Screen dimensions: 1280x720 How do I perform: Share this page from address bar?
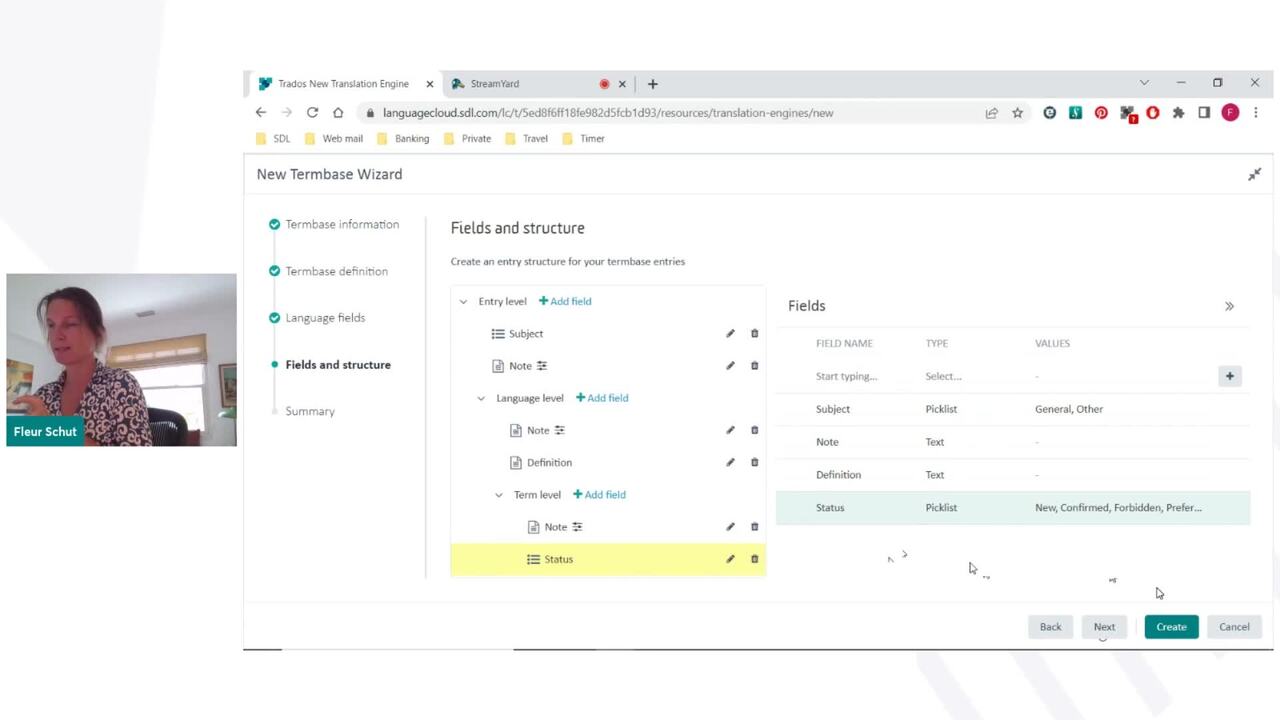point(992,113)
